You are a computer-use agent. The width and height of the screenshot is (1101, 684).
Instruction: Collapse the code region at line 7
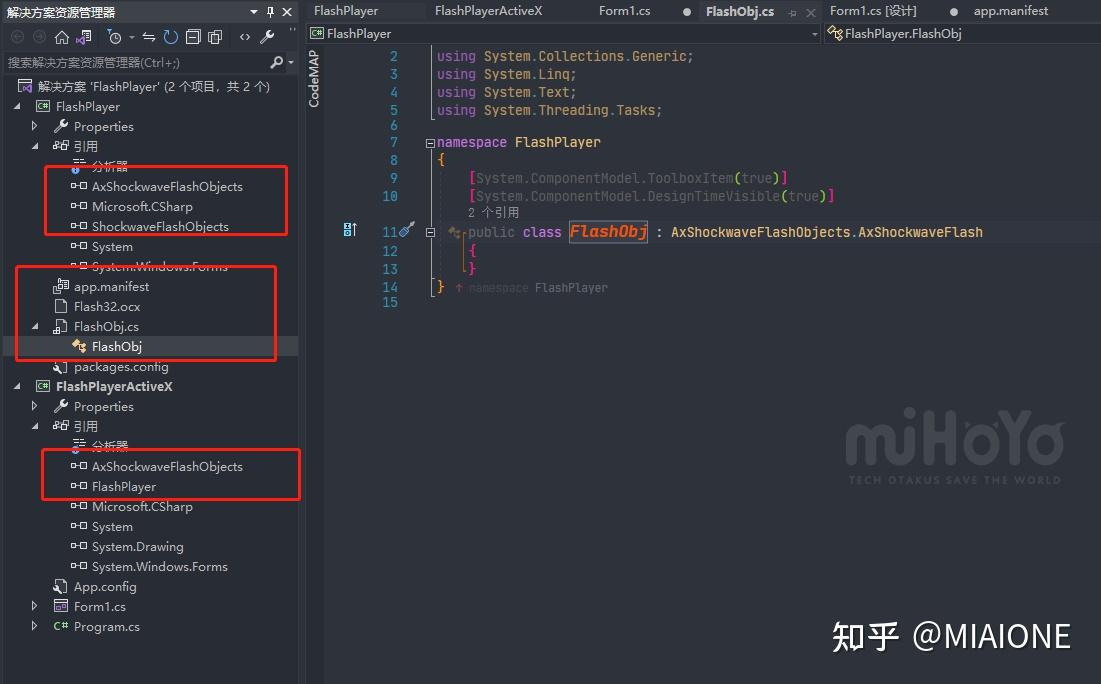pyautogui.click(x=429, y=142)
